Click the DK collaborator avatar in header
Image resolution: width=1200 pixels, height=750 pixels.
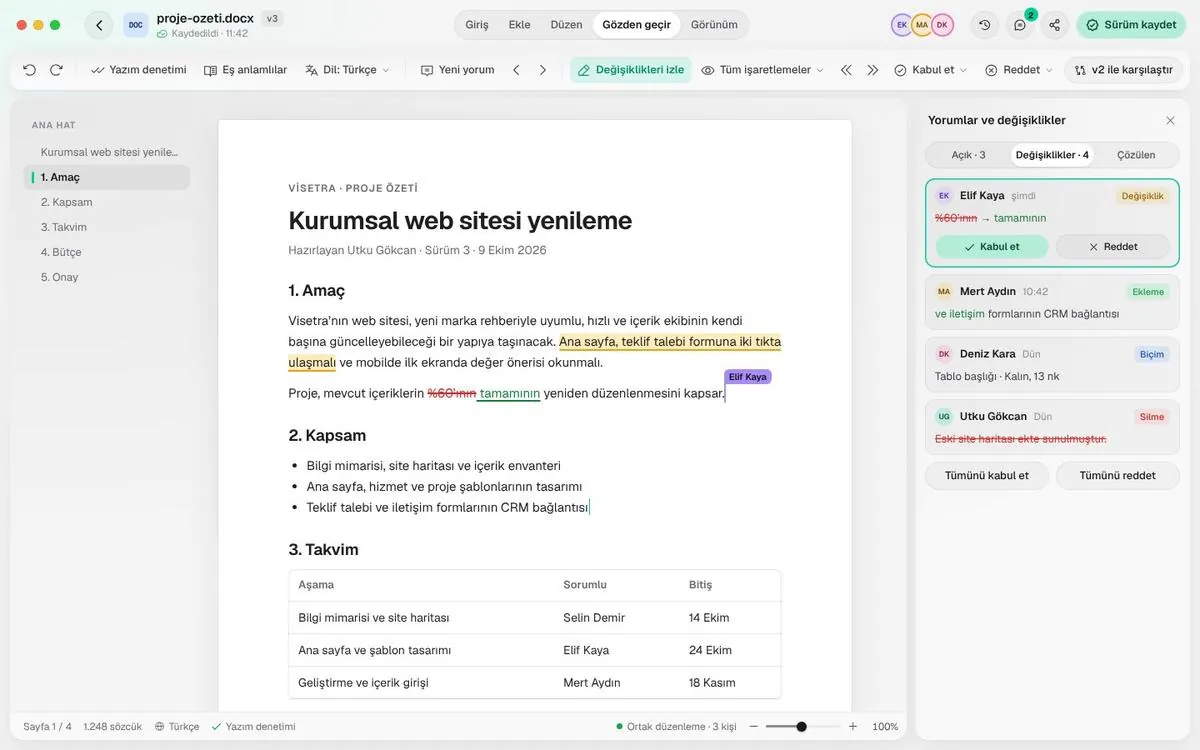coord(942,25)
